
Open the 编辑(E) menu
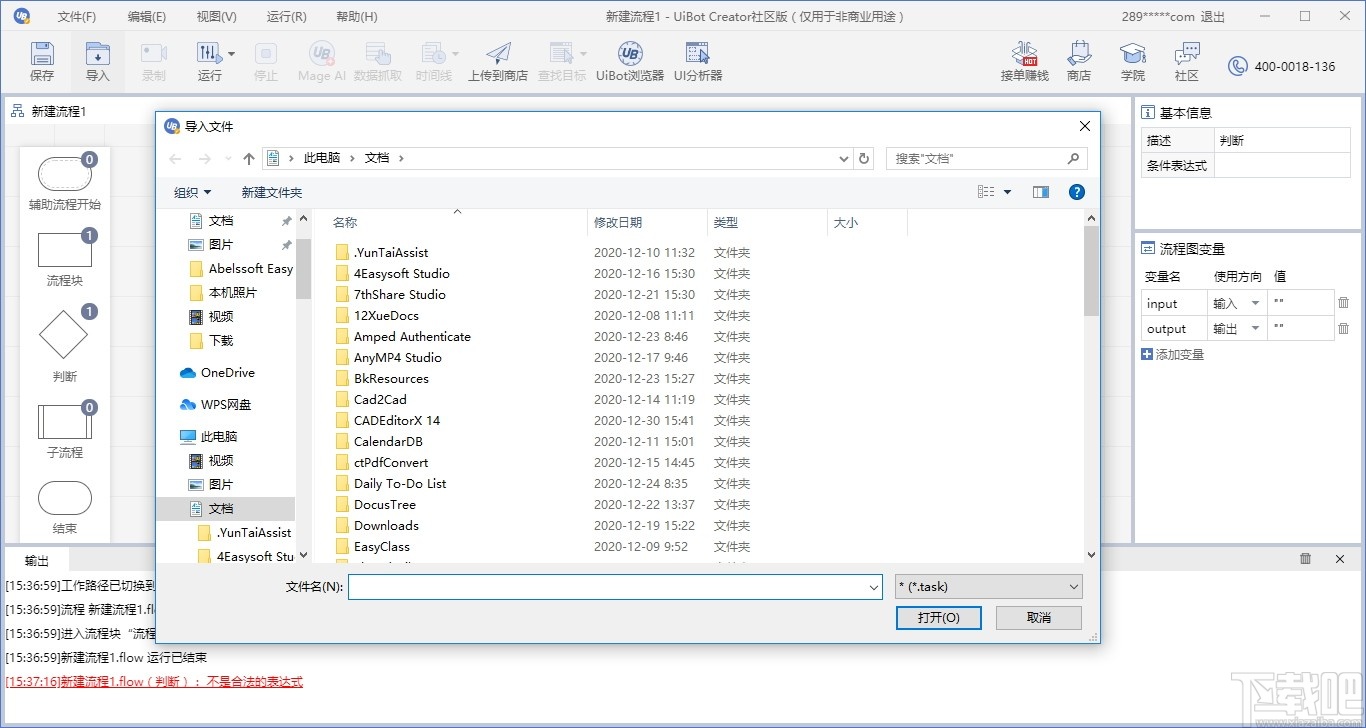pos(147,17)
